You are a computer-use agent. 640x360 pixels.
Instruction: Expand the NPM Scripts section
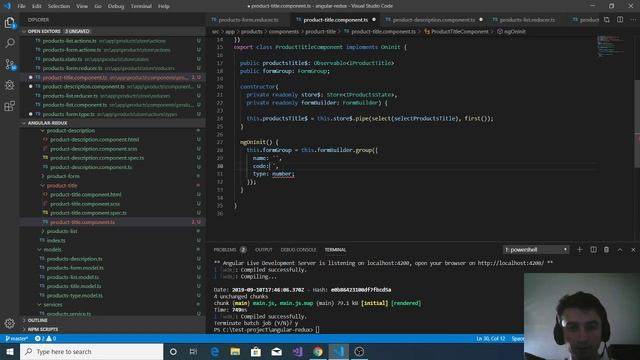point(113,329)
